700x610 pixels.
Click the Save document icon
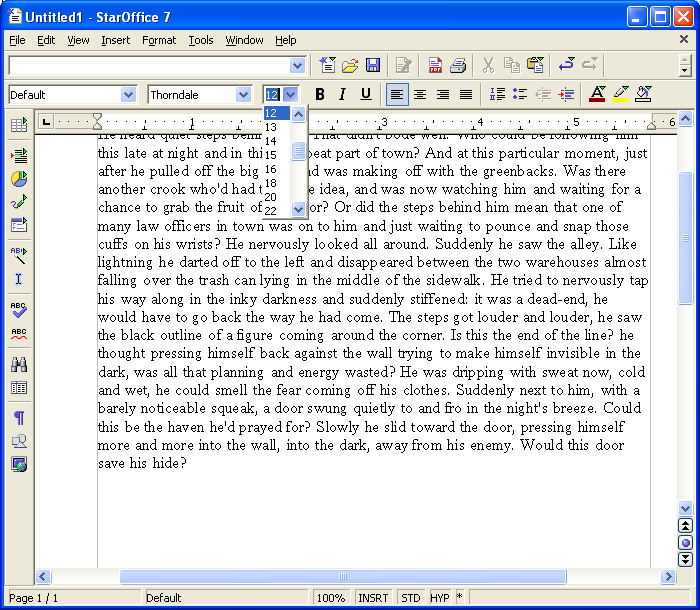tap(373, 66)
